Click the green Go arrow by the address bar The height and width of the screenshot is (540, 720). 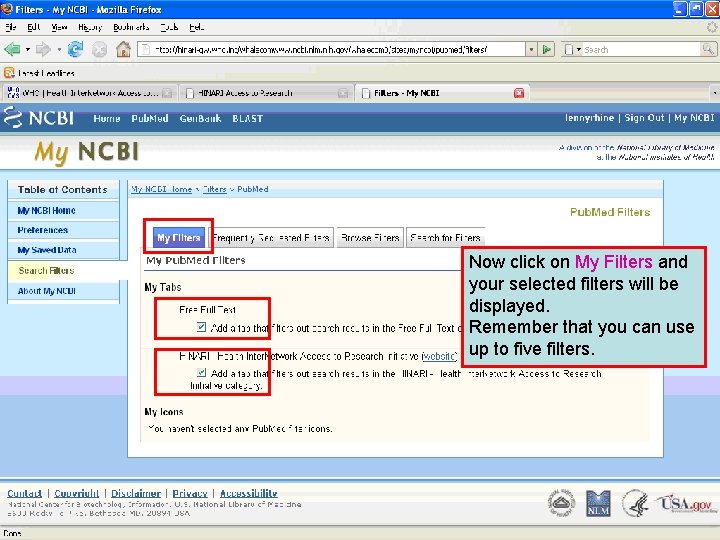click(546, 49)
